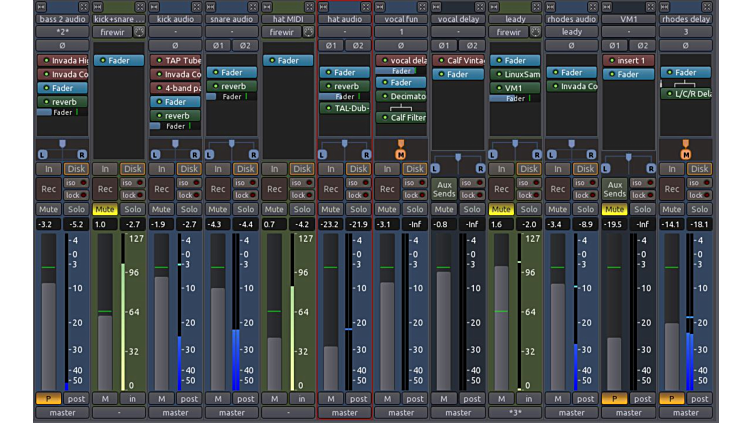This screenshot has height=423, width=752.
Task: Solo the hat audio strip
Action: [358, 209]
